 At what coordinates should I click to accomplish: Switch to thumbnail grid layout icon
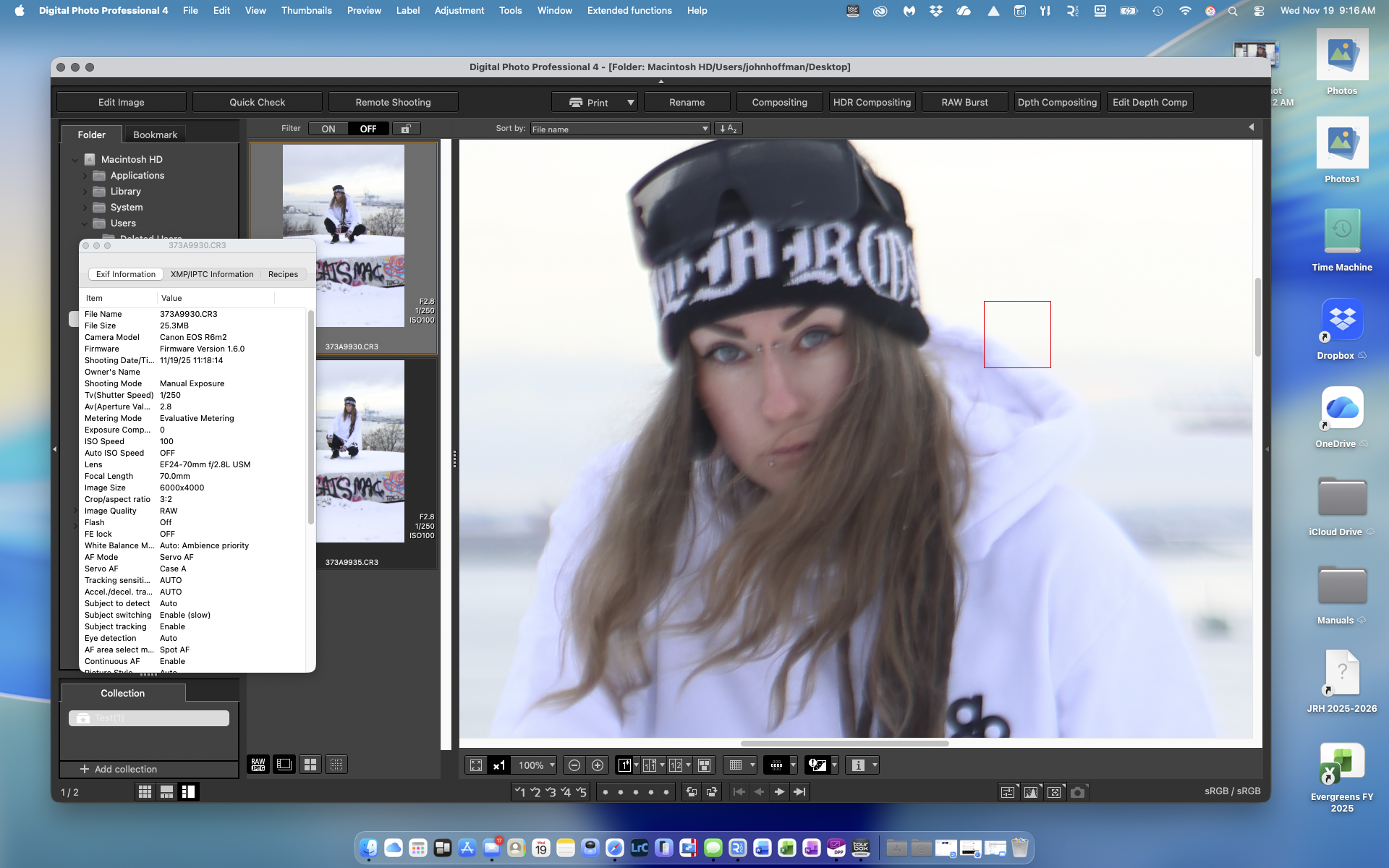(x=145, y=792)
